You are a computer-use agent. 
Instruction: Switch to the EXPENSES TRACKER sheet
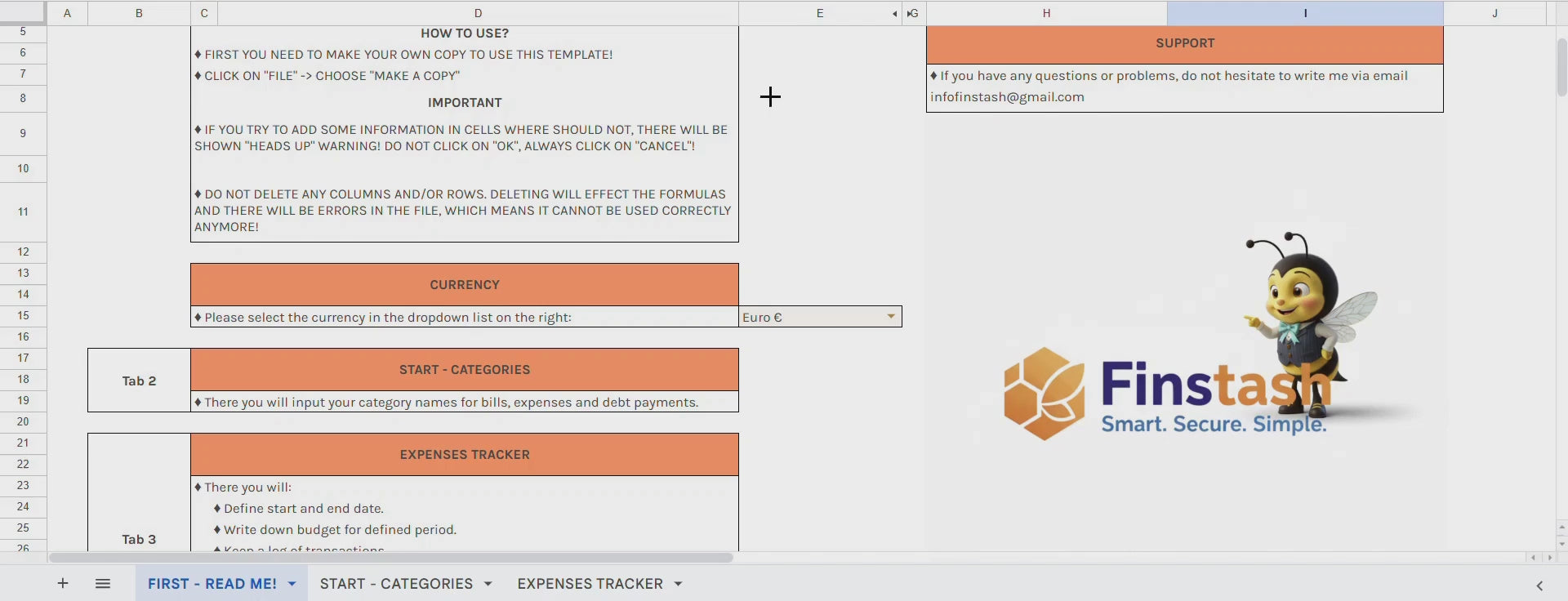point(590,584)
